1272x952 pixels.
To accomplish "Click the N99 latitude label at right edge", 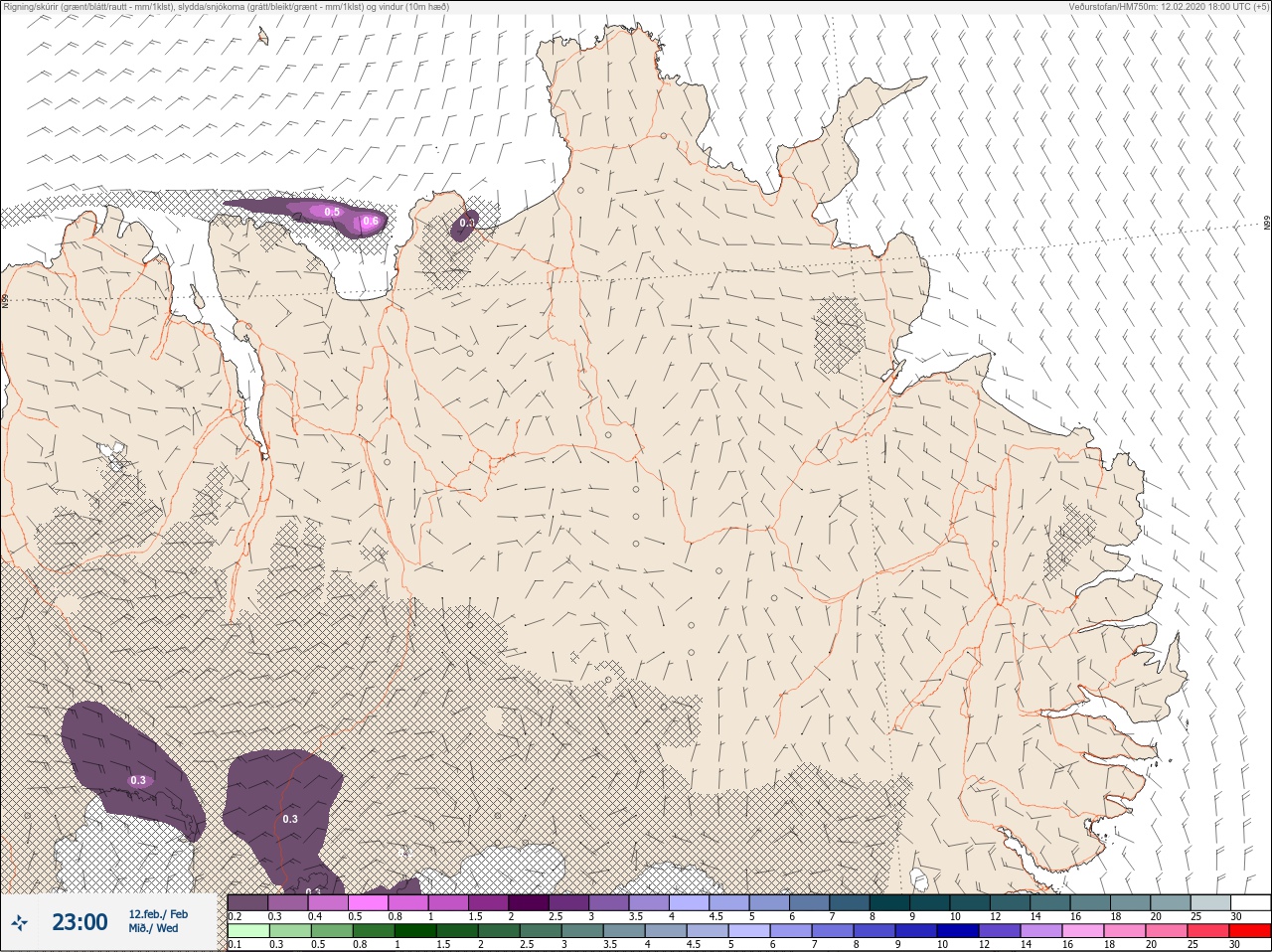I will coord(1267,224).
